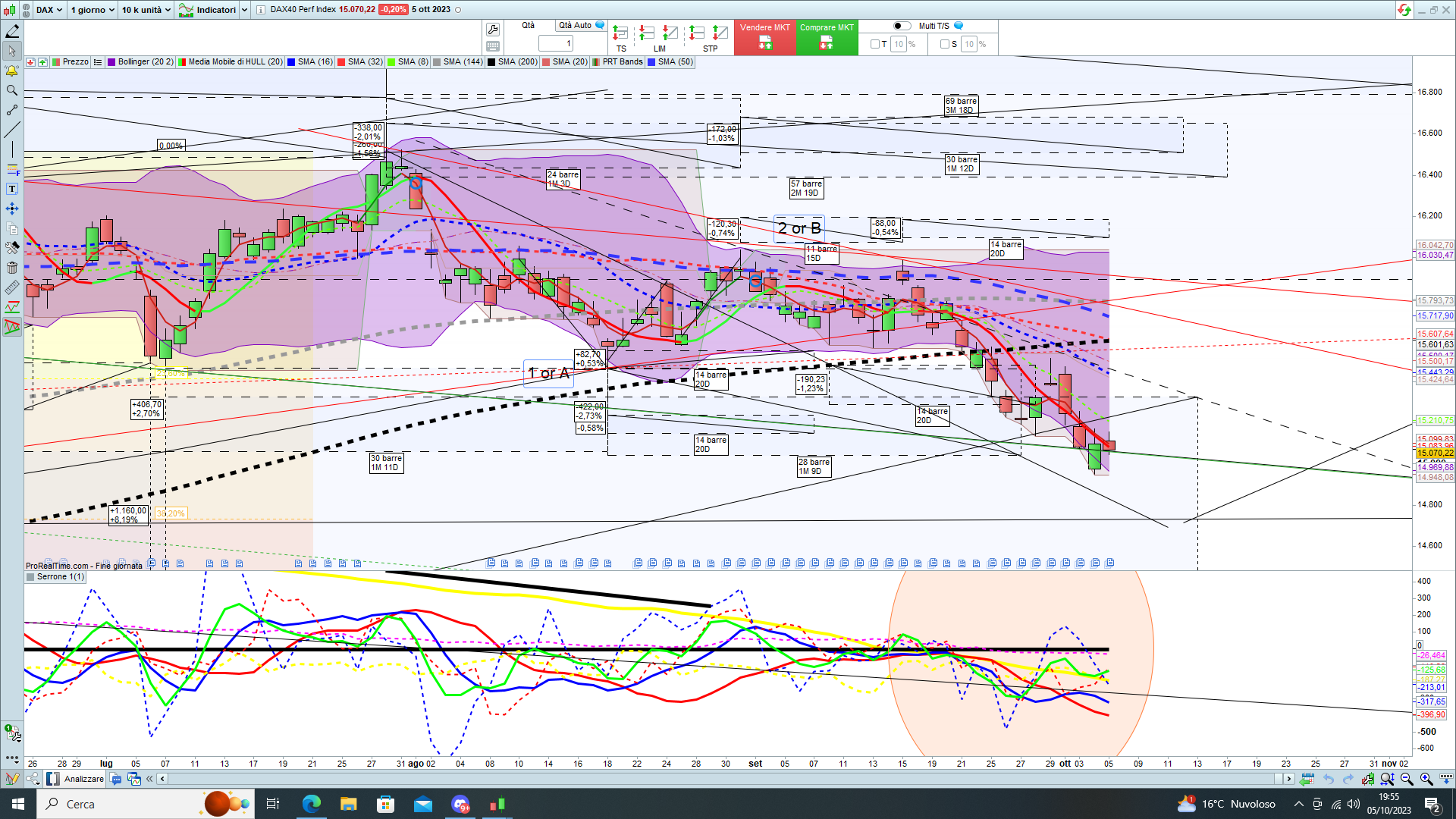Select the arrow cursor tool
The width and height of the screenshot is (1456, 819).
(x=12, y=51)
